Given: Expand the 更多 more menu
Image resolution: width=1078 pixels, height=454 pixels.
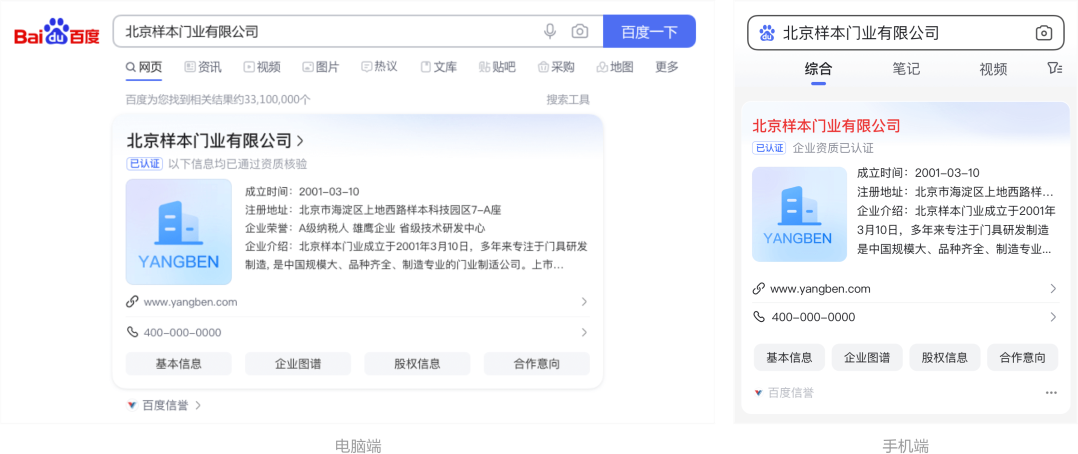Looking at the screenshot, I should coord(667,67).
